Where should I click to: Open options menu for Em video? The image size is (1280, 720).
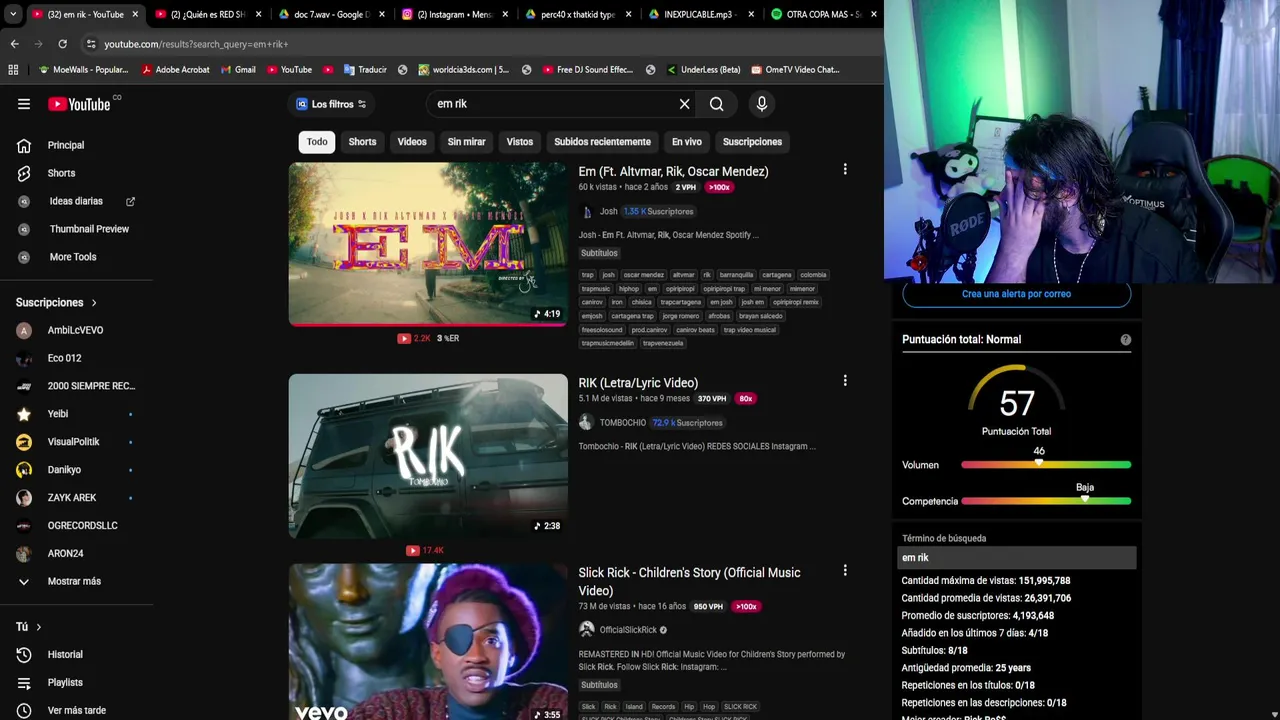pos(845,170)
